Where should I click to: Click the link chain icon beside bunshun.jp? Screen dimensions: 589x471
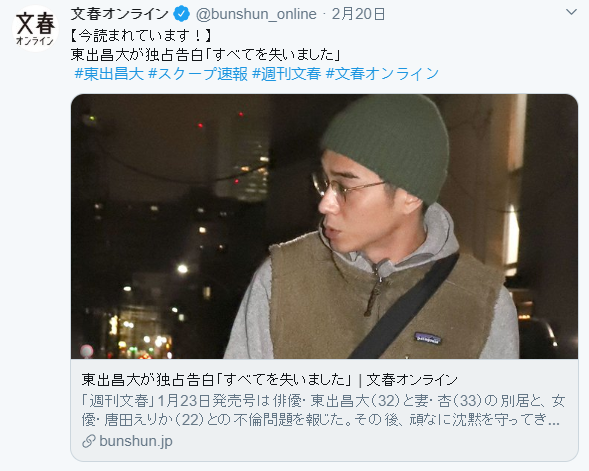tap(89, 441)
